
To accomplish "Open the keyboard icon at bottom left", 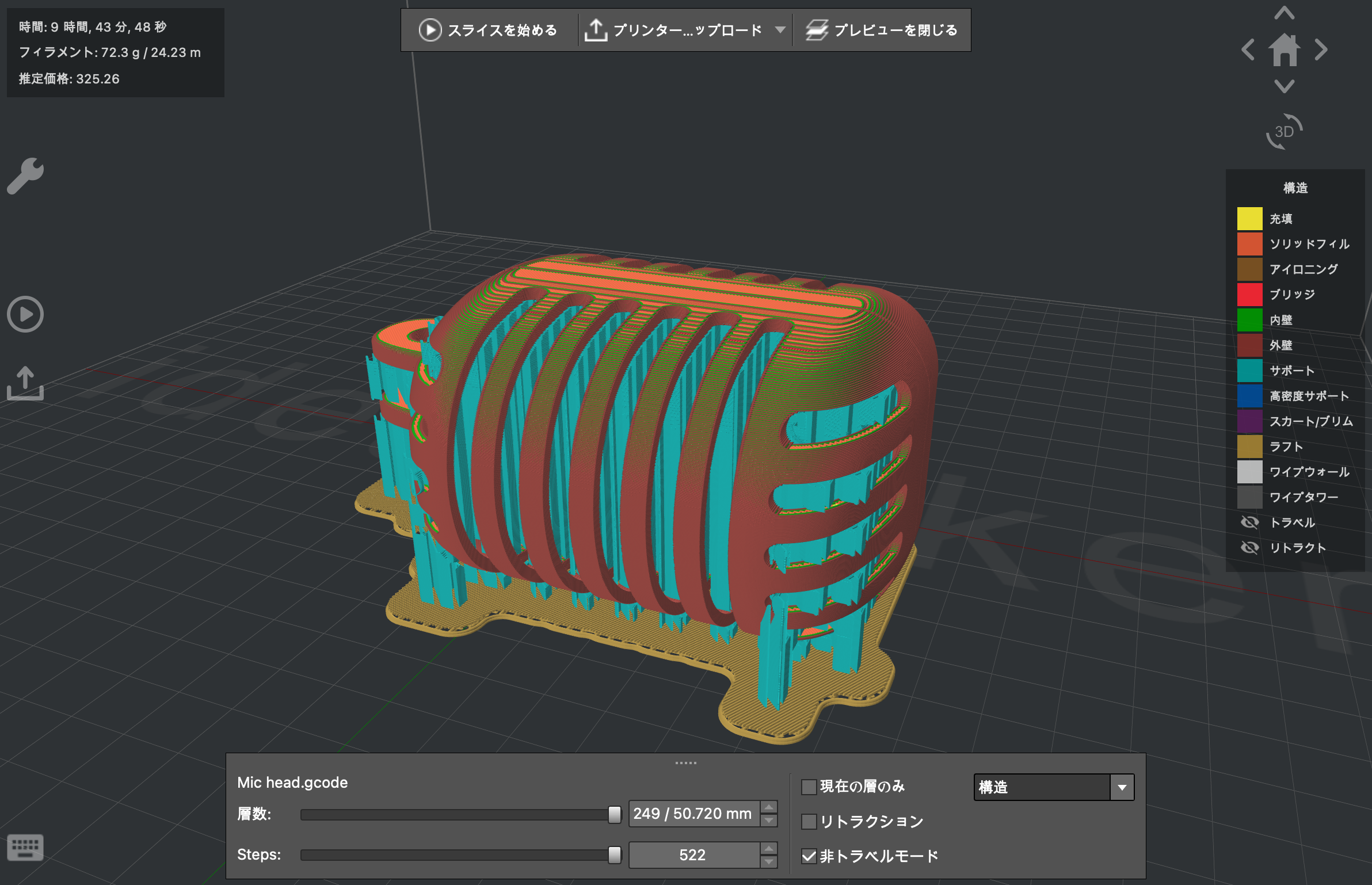I will click(x=25, y=847).
